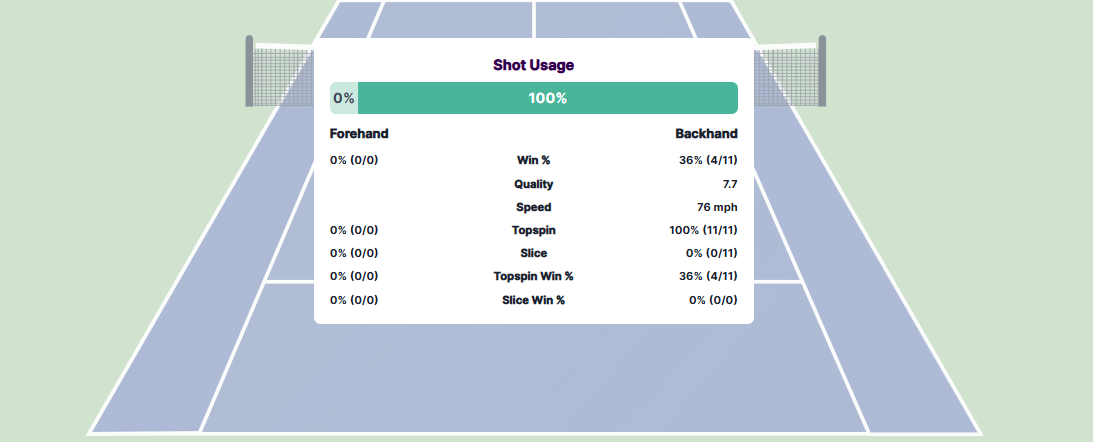1093x442 pixels.
Task: Click the Shot Usage title
Action: click(533, 65)
